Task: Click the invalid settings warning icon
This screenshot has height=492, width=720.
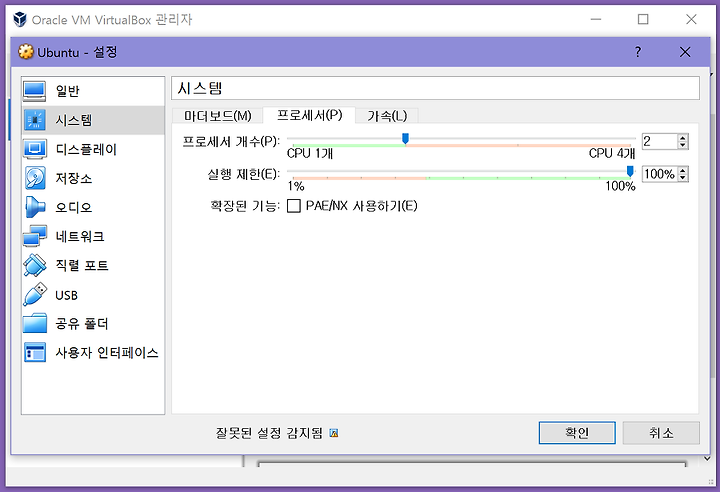Action: tap(334, 433)
